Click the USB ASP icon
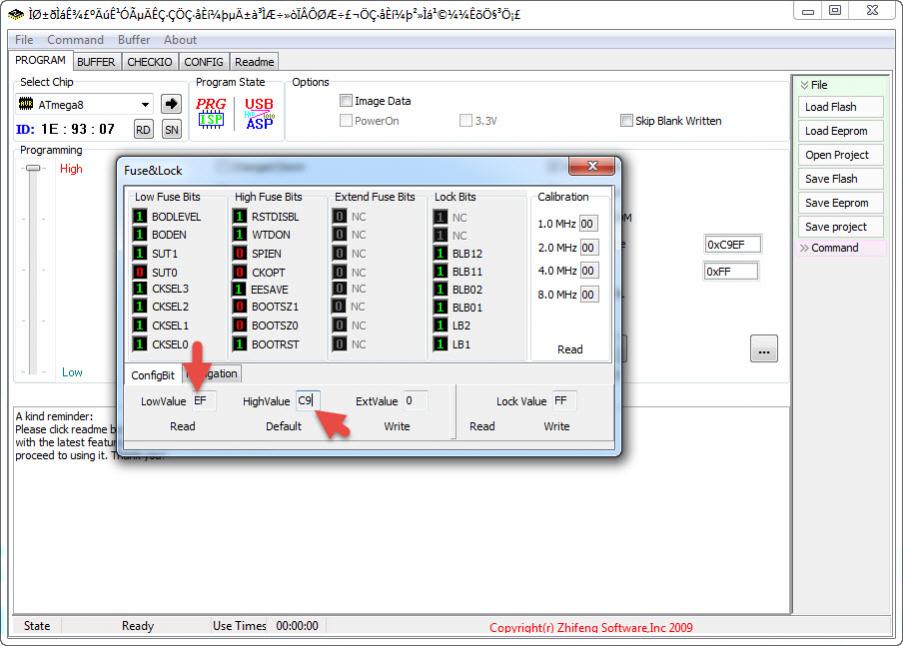This screenshot has width=903, height=646. 259,113
